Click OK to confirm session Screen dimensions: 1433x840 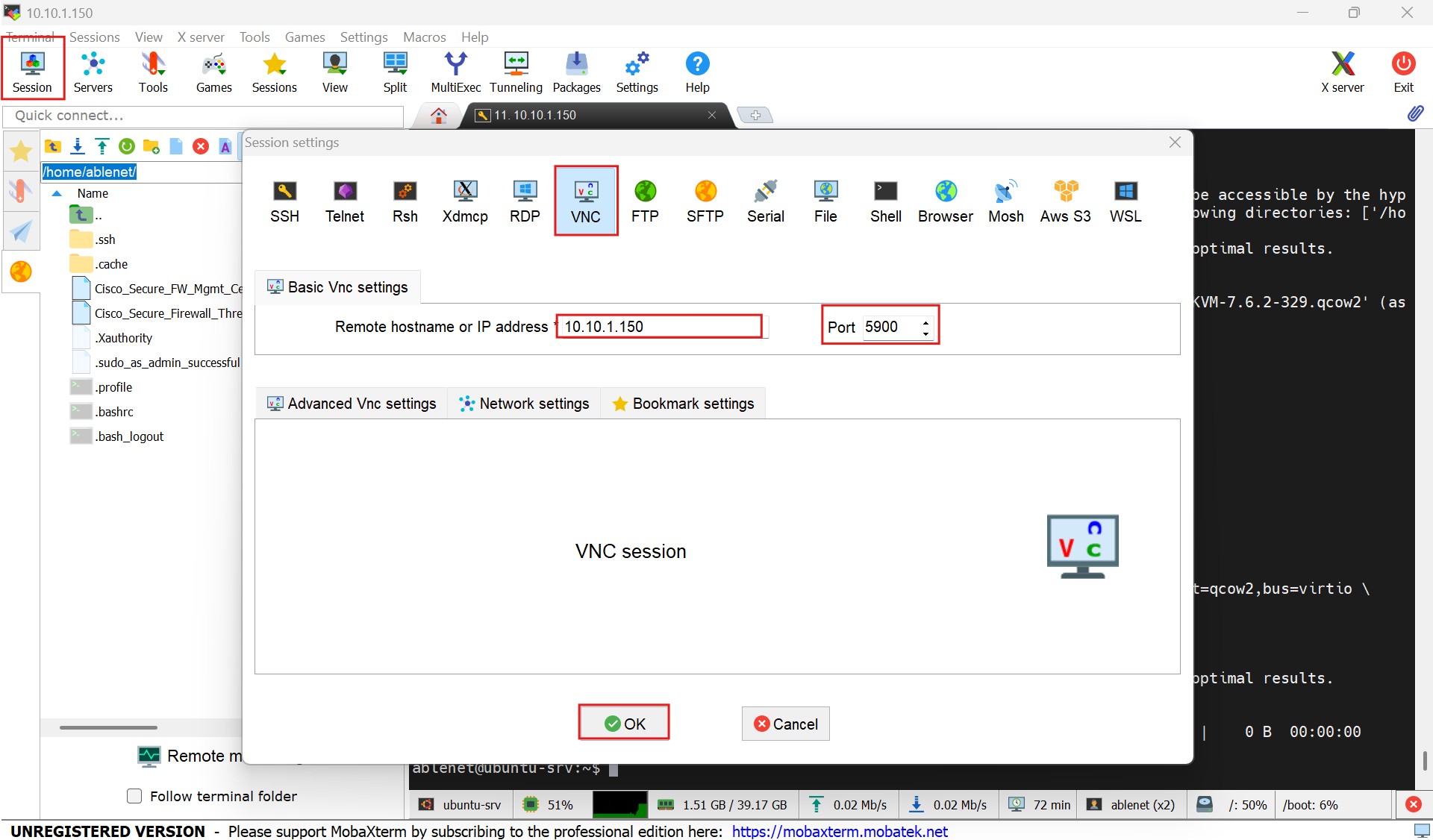coord(624,723)
